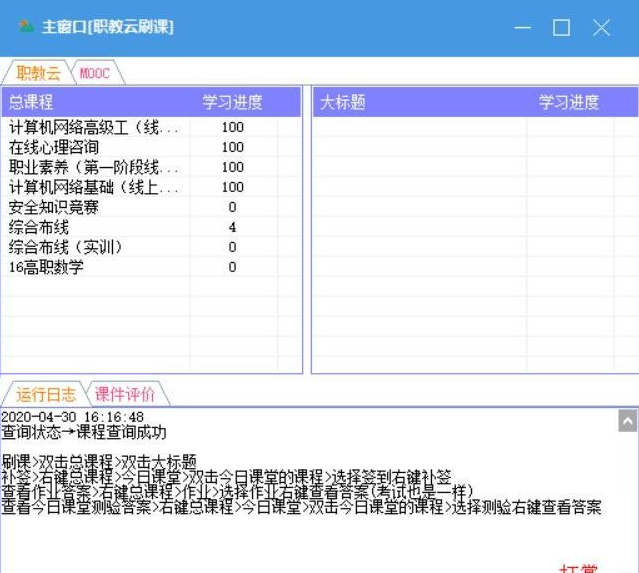Switch to the MOOC tab
Viewport: 639px width, 573px height.
coord(97,73)
